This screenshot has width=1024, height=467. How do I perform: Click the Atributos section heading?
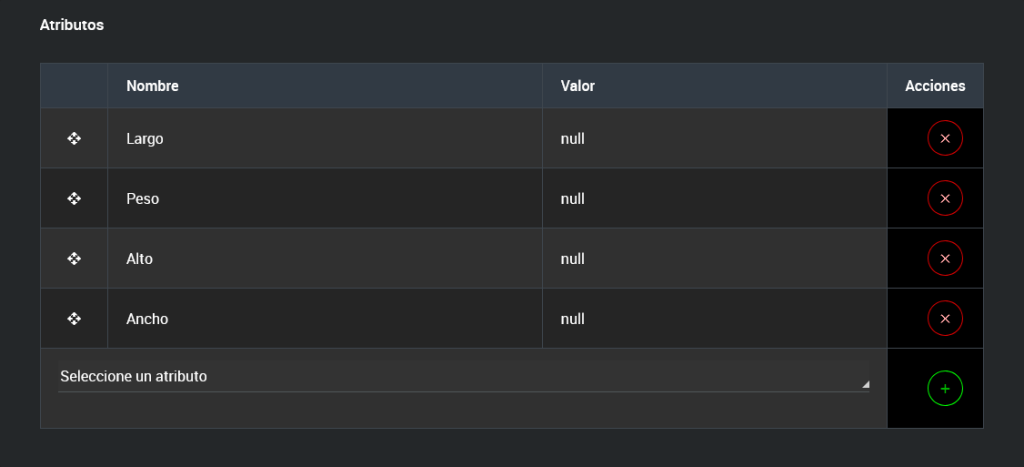coord(72,25)
